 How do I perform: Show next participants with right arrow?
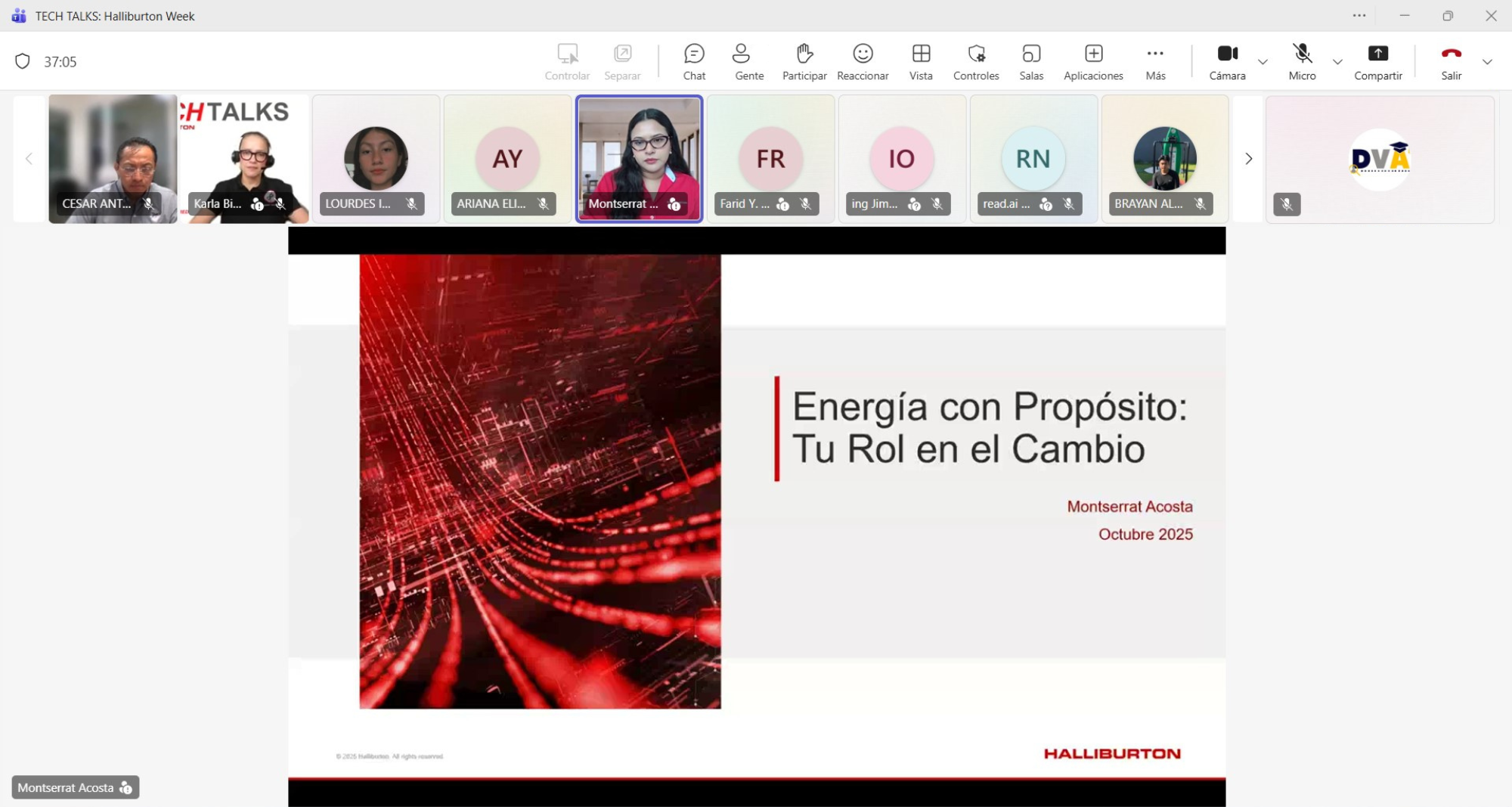(x=1248, y=159)
